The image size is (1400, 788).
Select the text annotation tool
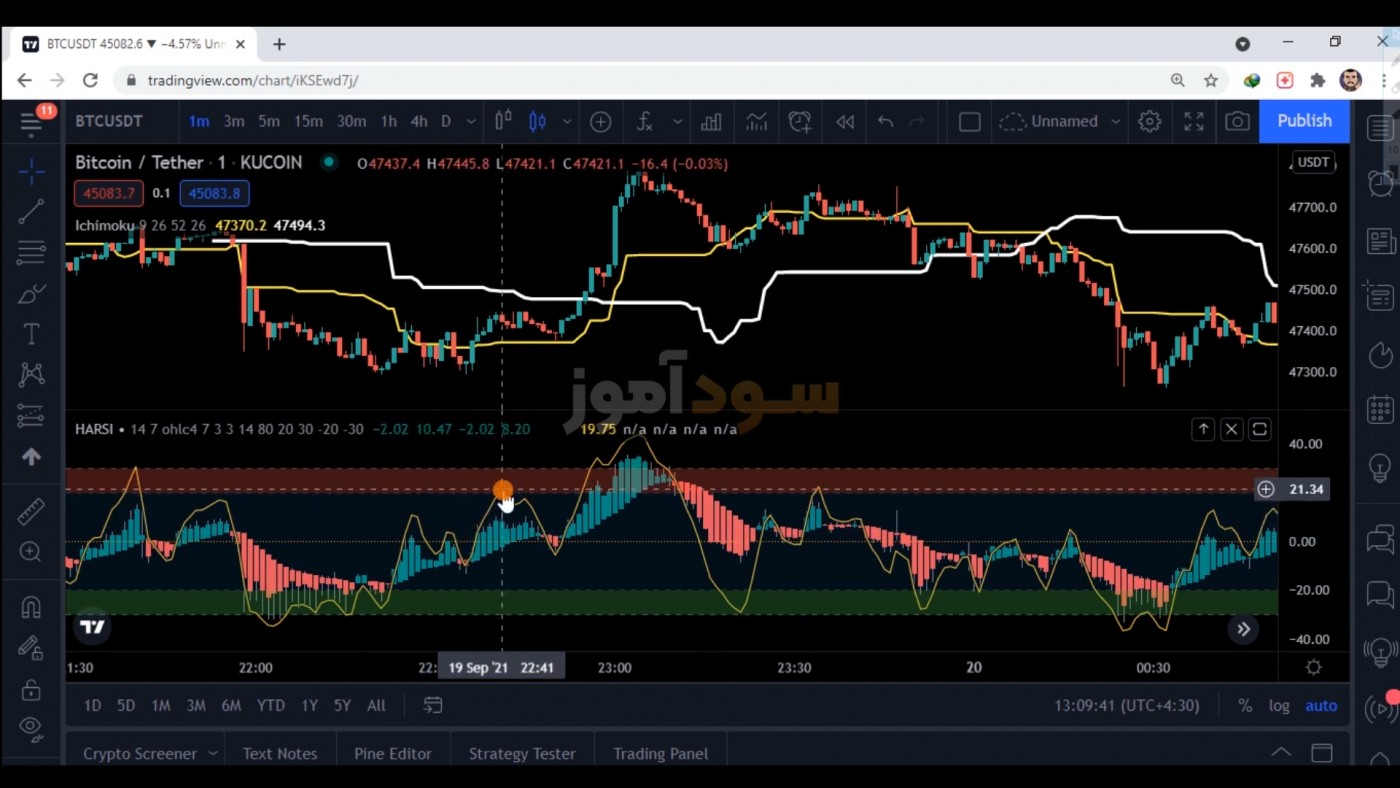point(31,334)
